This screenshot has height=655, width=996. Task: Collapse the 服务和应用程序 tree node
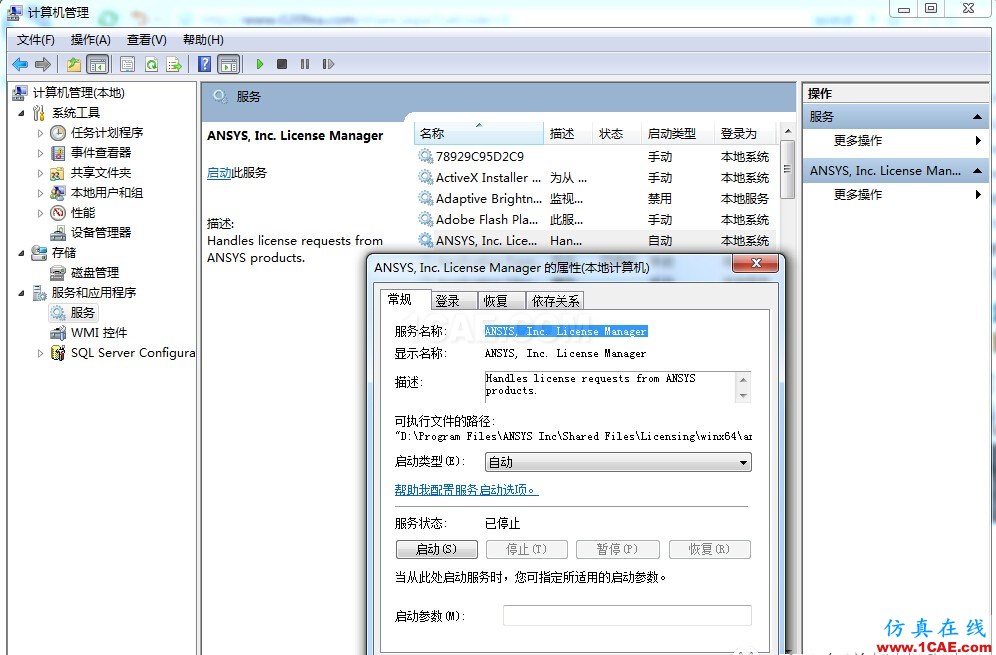(21, 293)
